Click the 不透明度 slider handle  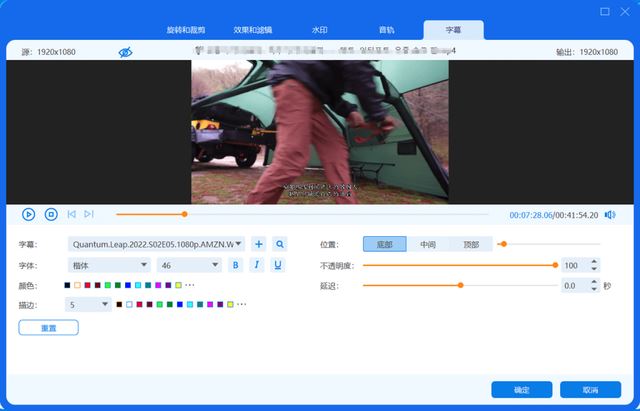tap(555, 265)
